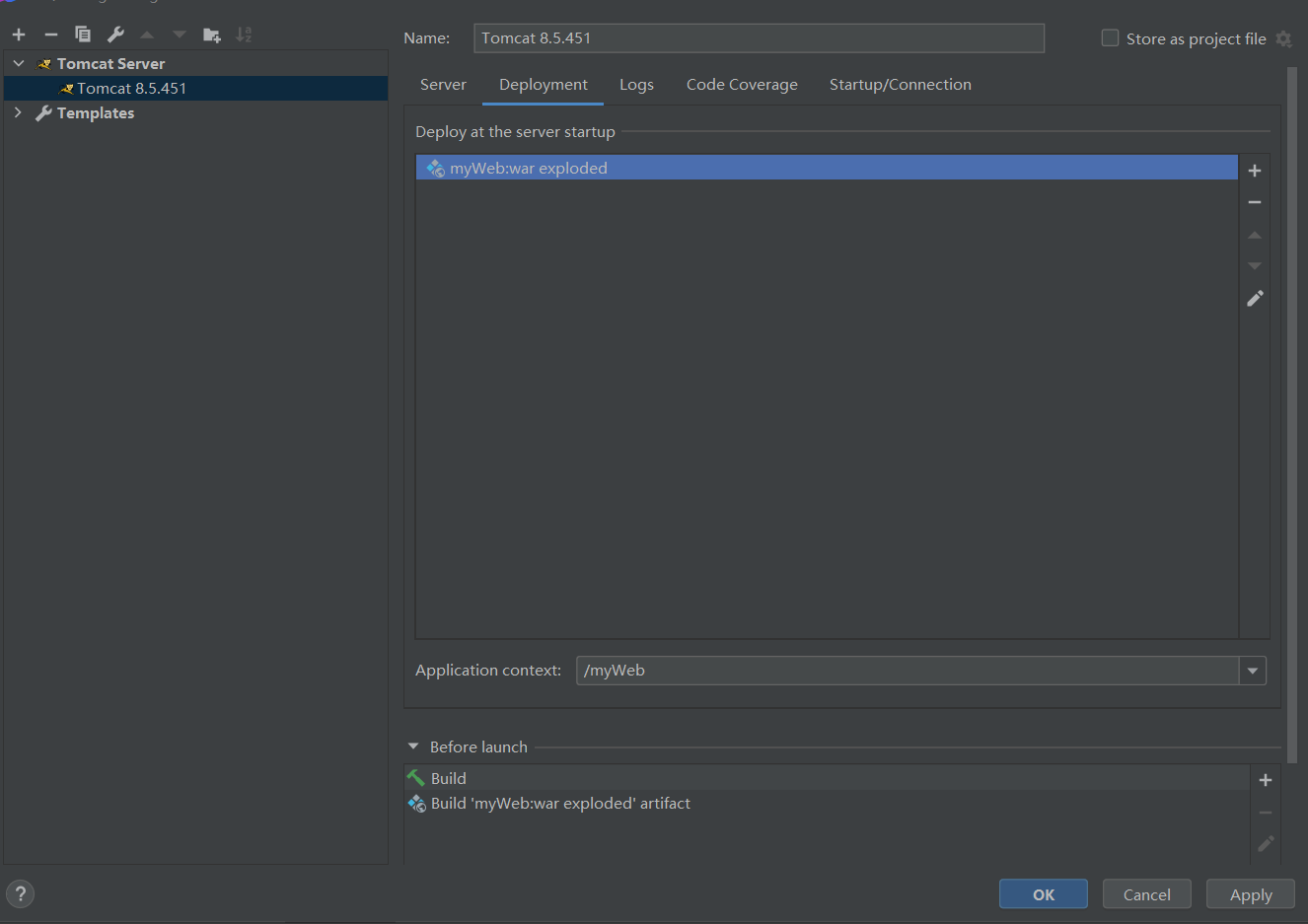Move deployment artifact up
The image size is (1308, 924).
(x=1255, y=235)
